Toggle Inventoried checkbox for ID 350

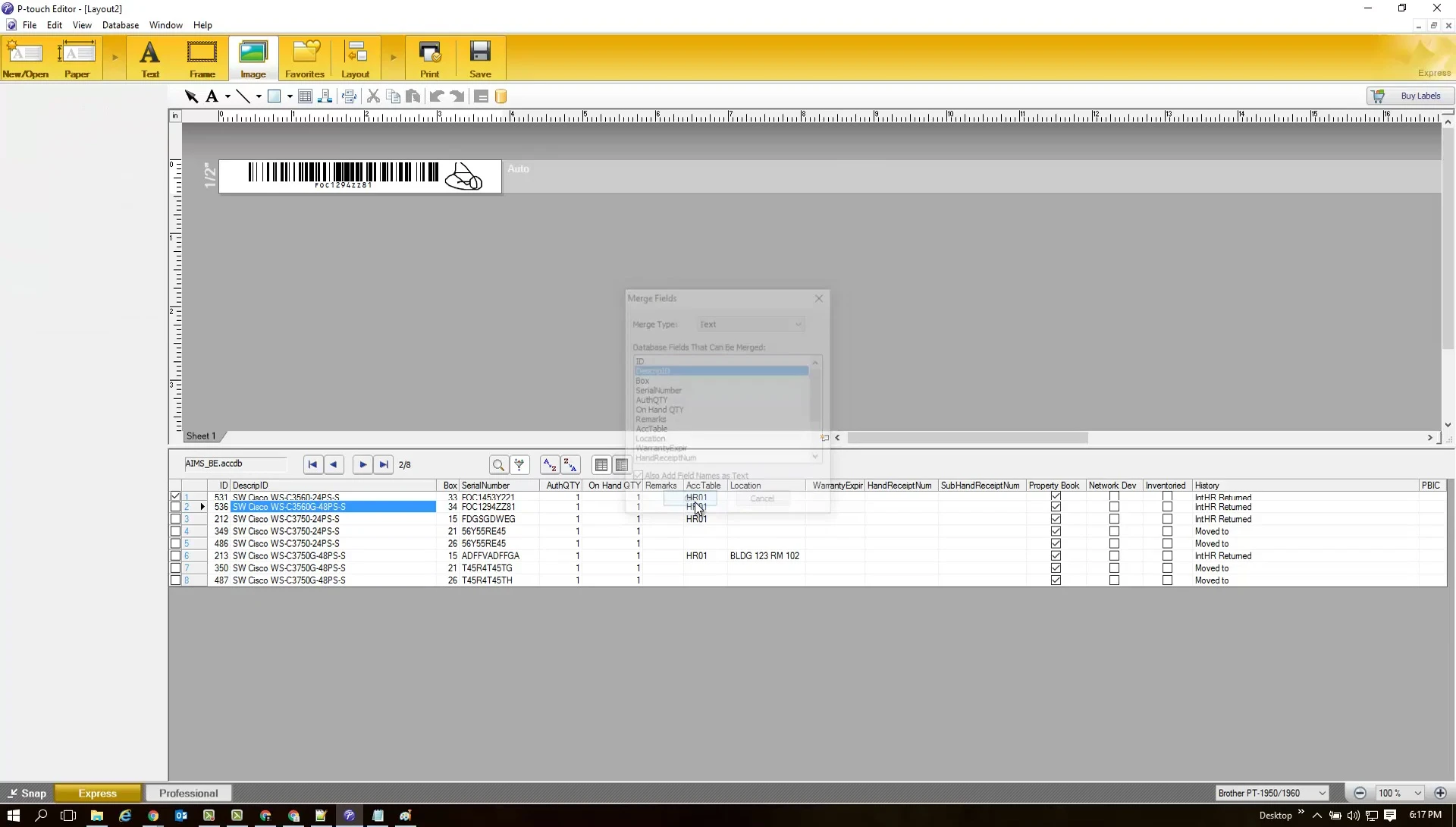(1167, 568)
